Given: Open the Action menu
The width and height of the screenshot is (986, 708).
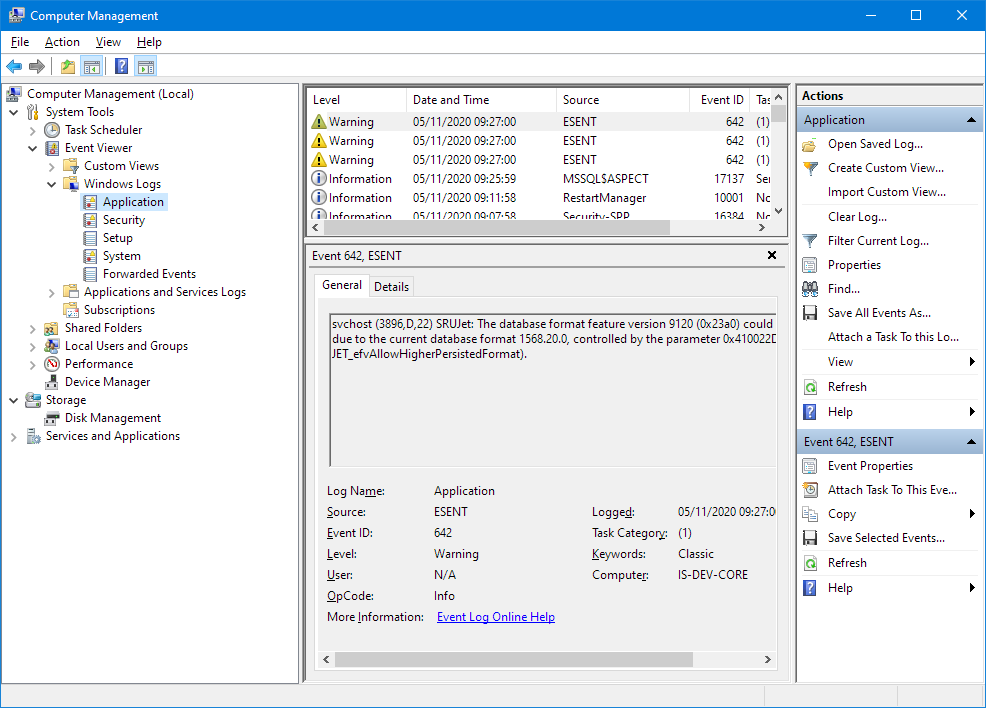Looking at the screenshot, I should tap(62, 42).
